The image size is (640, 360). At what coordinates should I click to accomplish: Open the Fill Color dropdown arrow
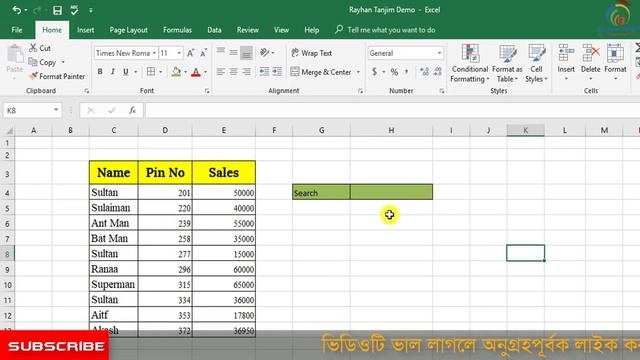click(185, 72)
